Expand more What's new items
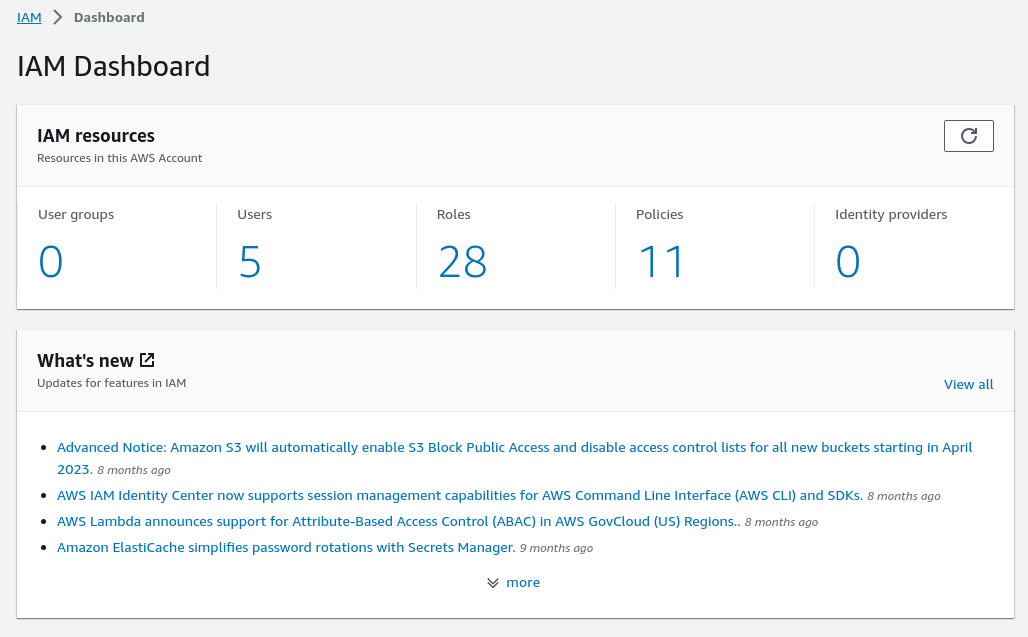1028x637 pixels. click(514, 583)
